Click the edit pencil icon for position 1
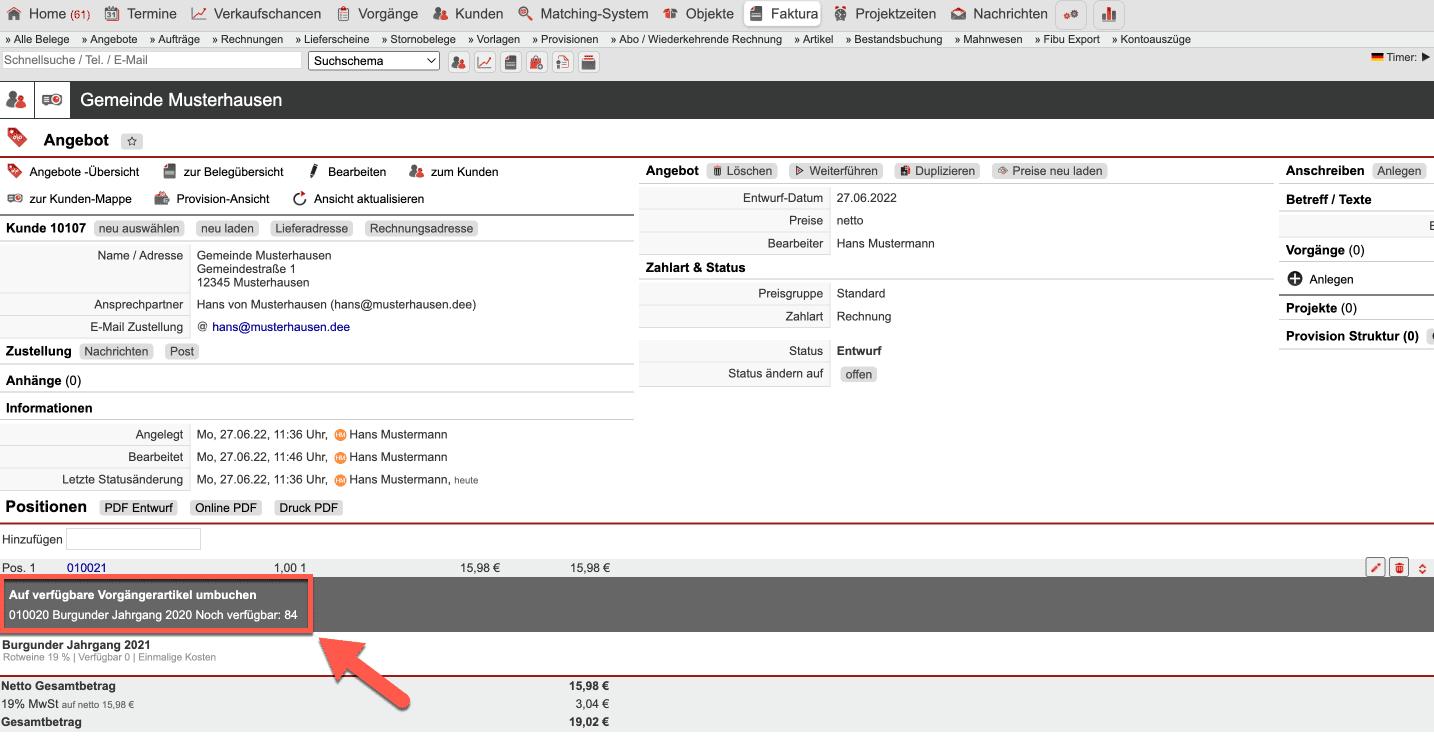Viewport: 1434px width, 737px height. (1376, 568)
